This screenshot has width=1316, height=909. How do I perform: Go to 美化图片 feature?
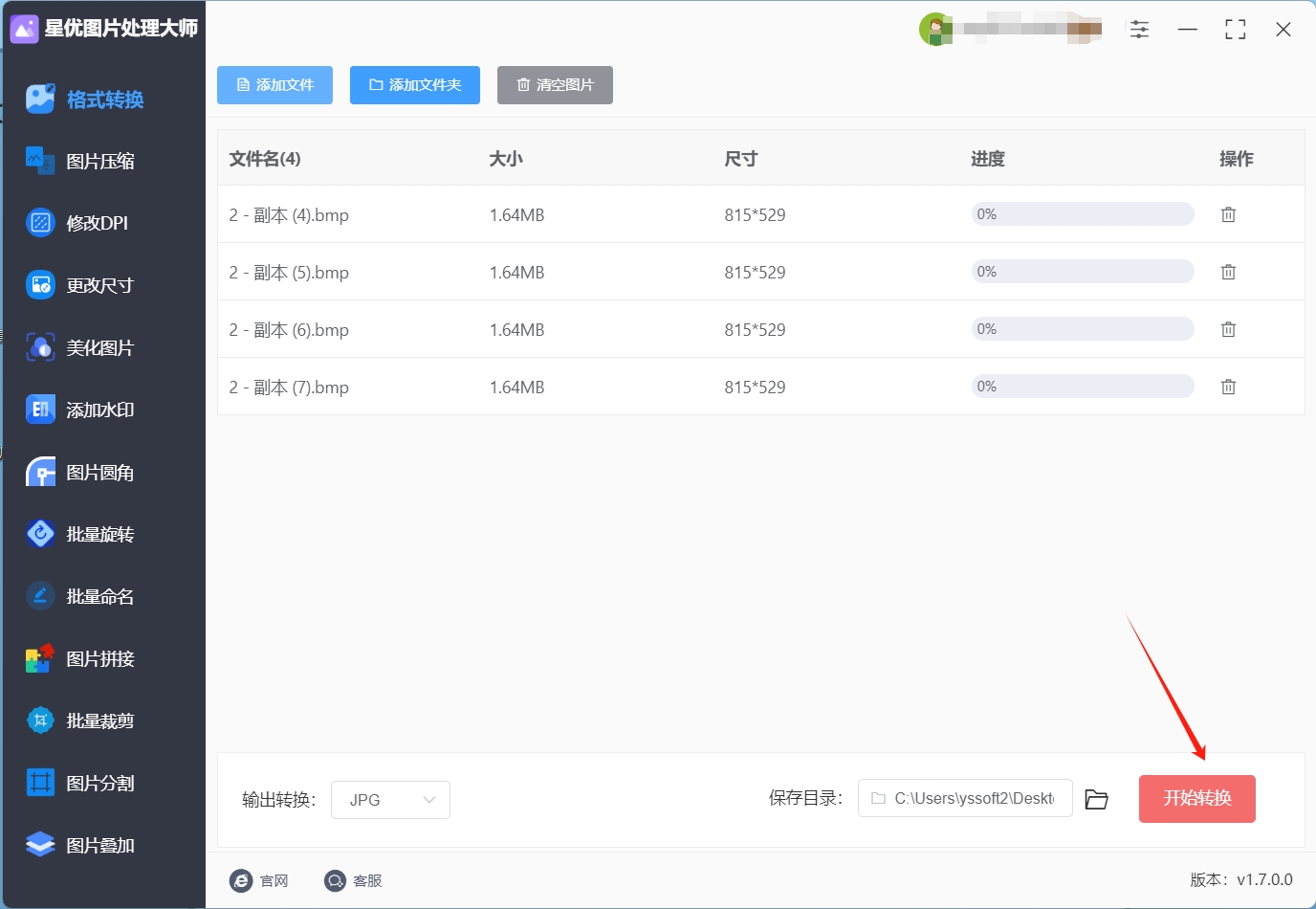click(103, 348)
